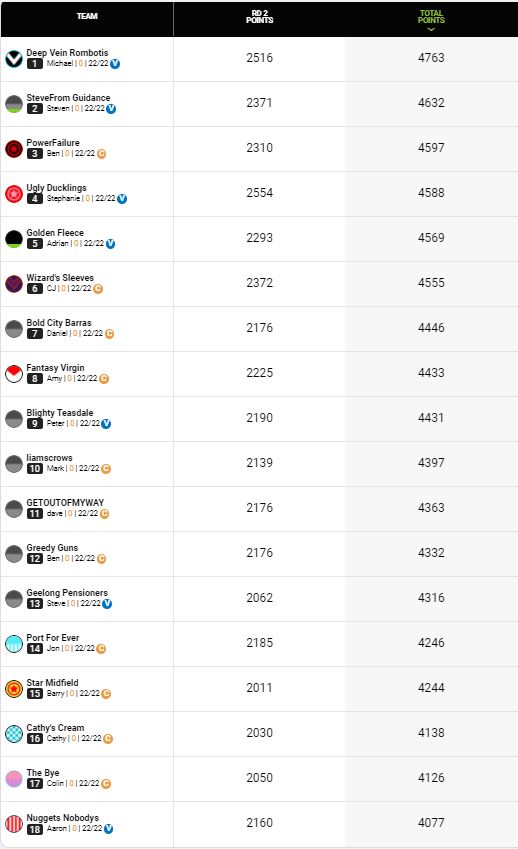This screenshot has width=518, height=849.
Task: Open the Golden Fleece team link
Action: (x=55, y=232)
